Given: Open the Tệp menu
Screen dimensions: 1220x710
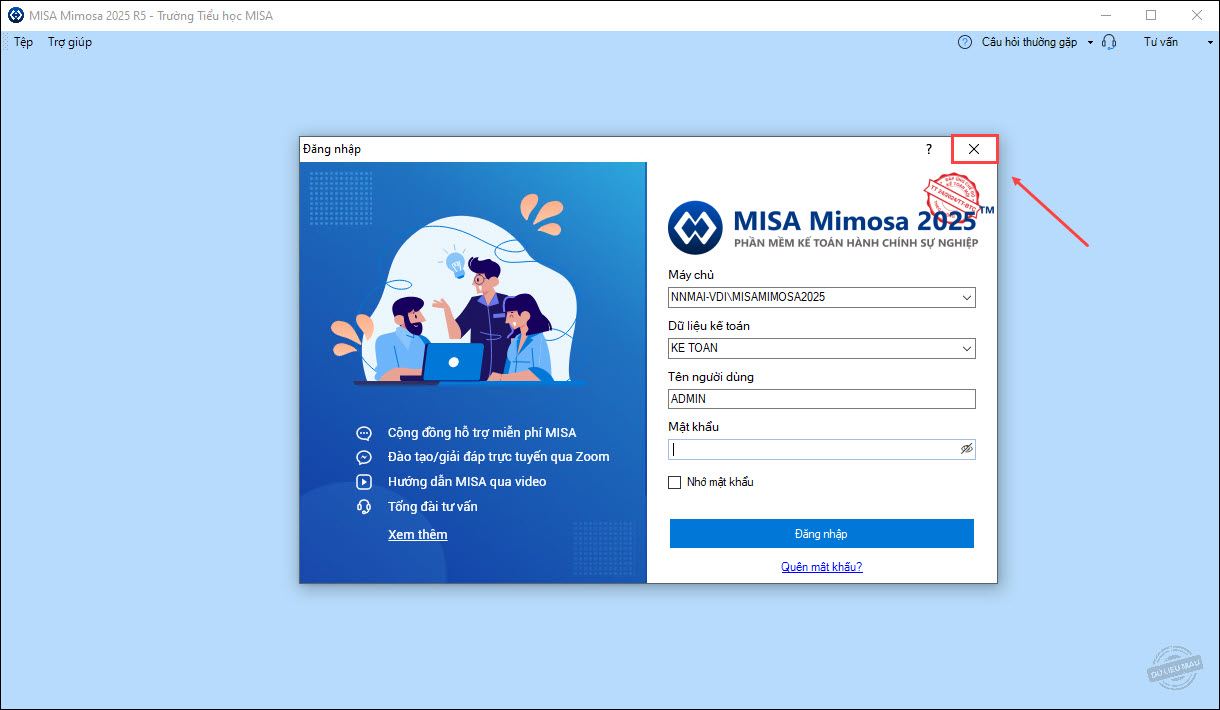Looking at the screenshot, I should pyautogui.click(x=24, y=42).
